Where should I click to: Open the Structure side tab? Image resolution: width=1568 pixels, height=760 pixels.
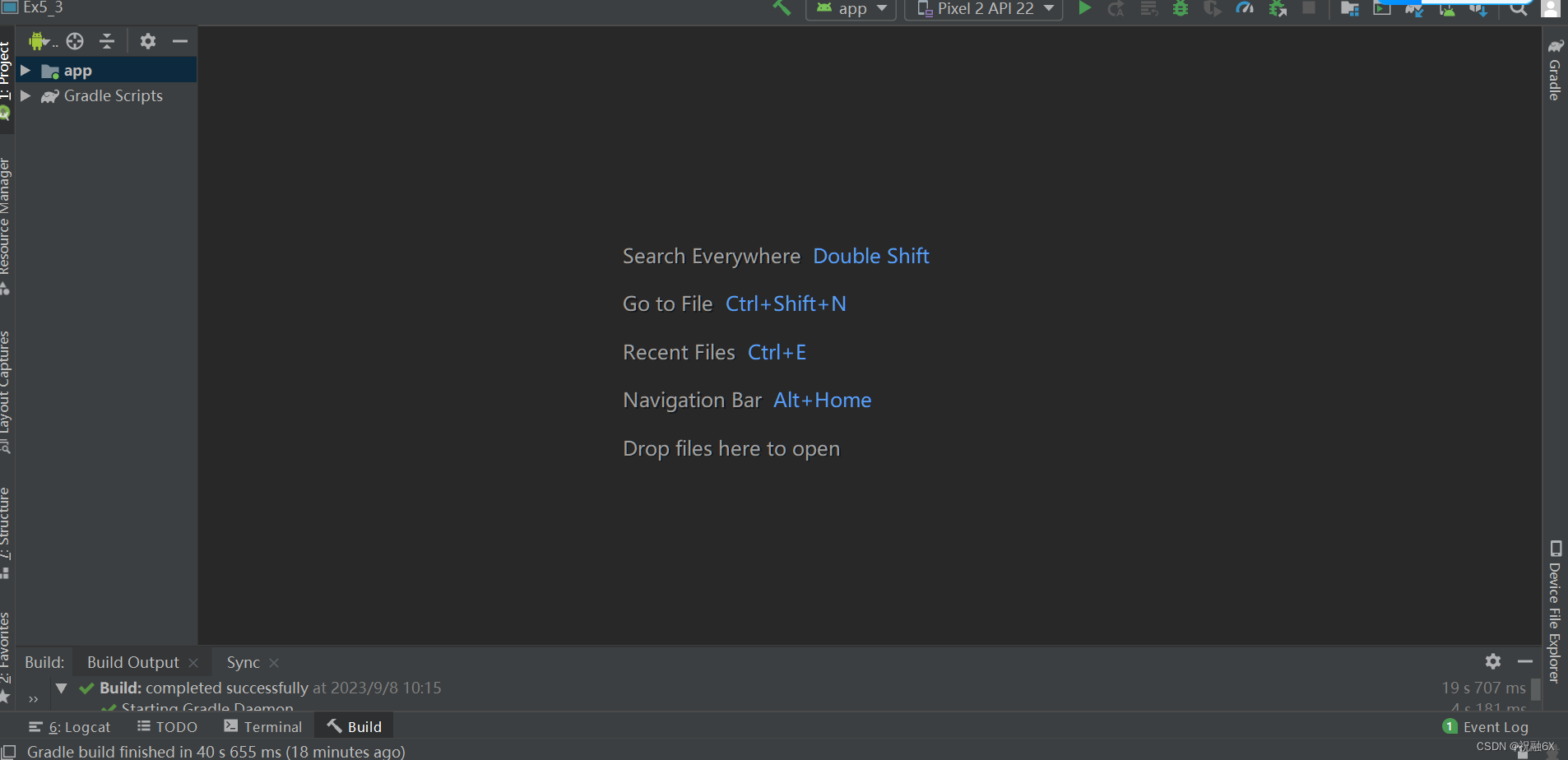[x=6, y=533]
